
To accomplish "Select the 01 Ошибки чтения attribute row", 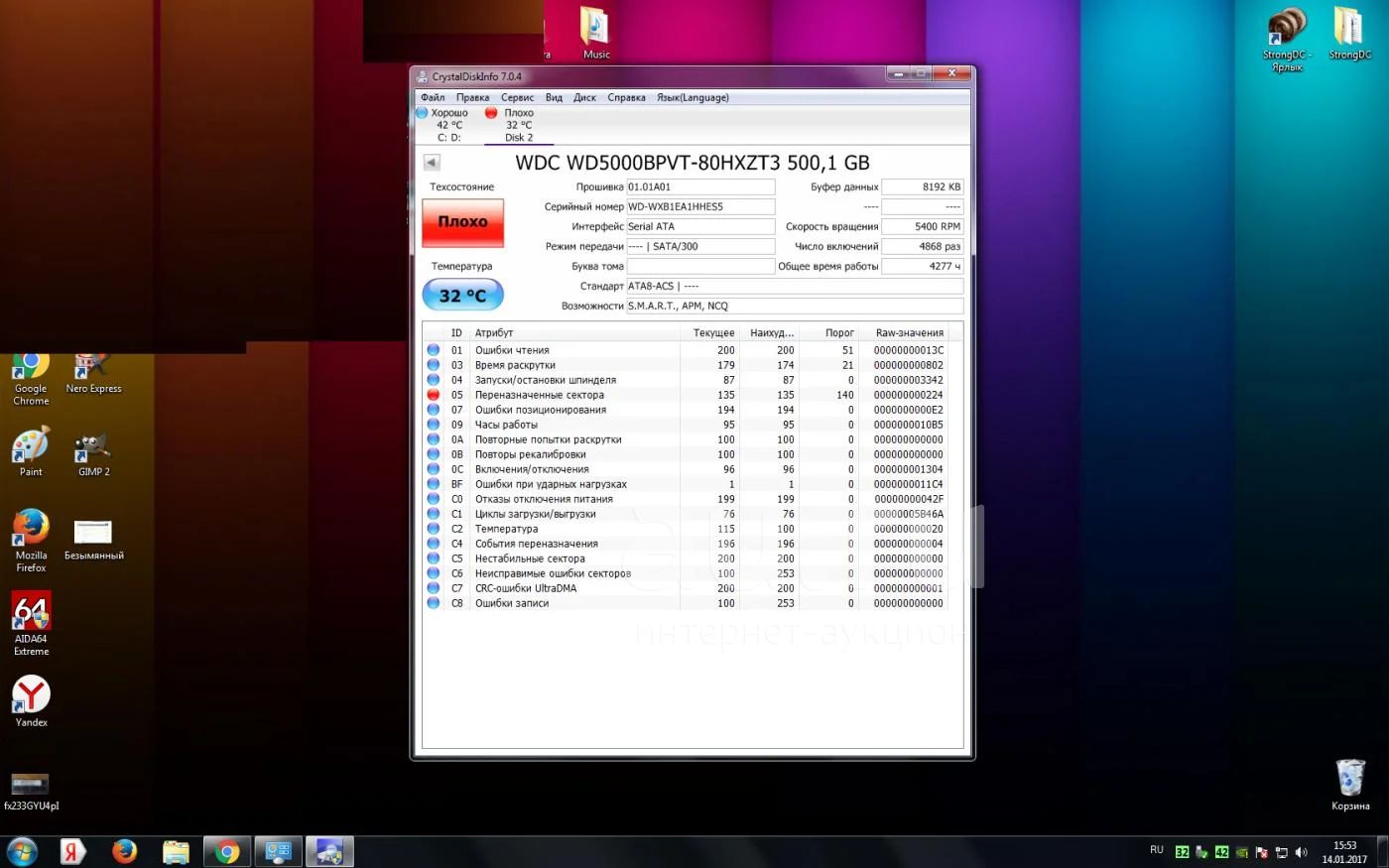I will pyautogui.click(x=575, y=350).
